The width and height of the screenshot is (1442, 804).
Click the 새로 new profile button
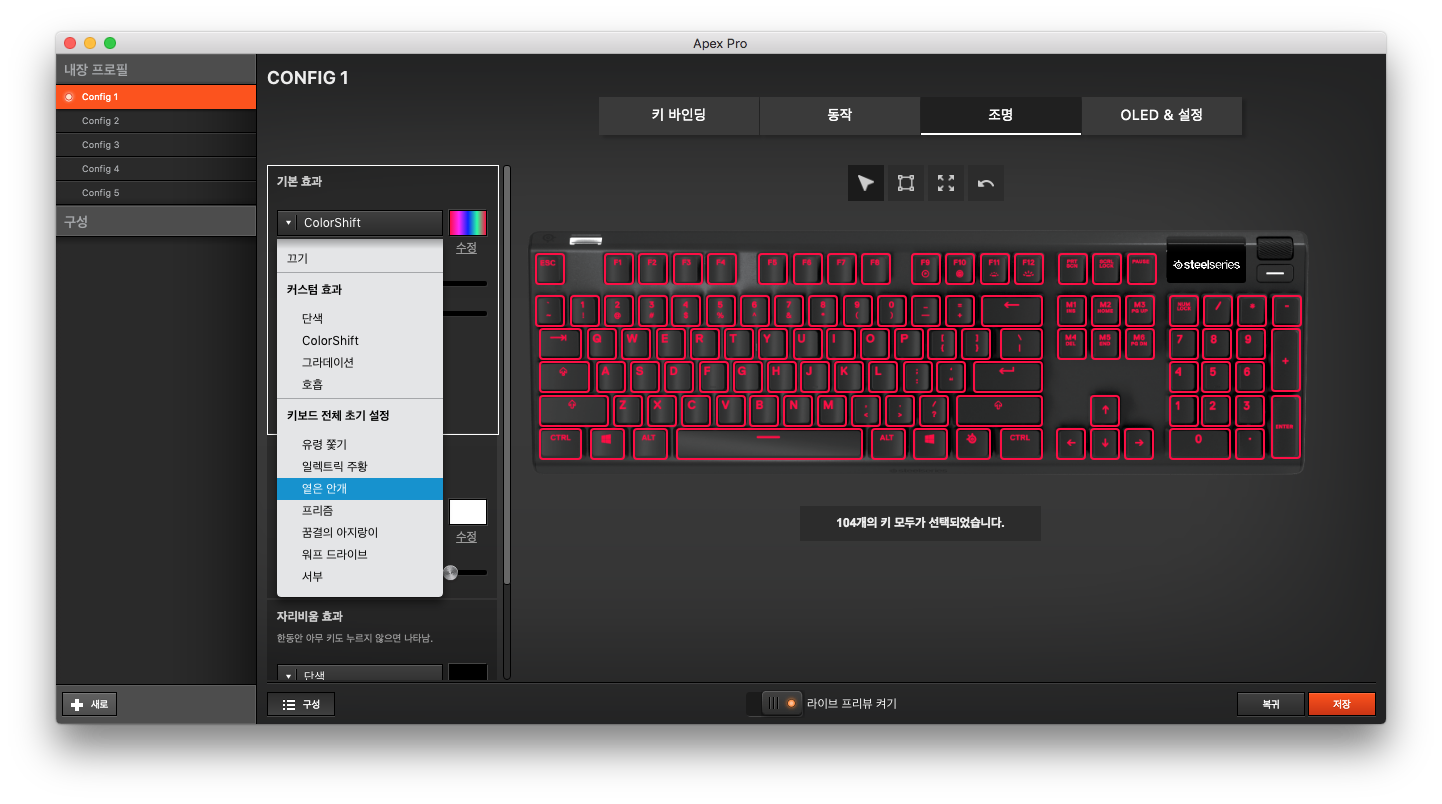90,704
